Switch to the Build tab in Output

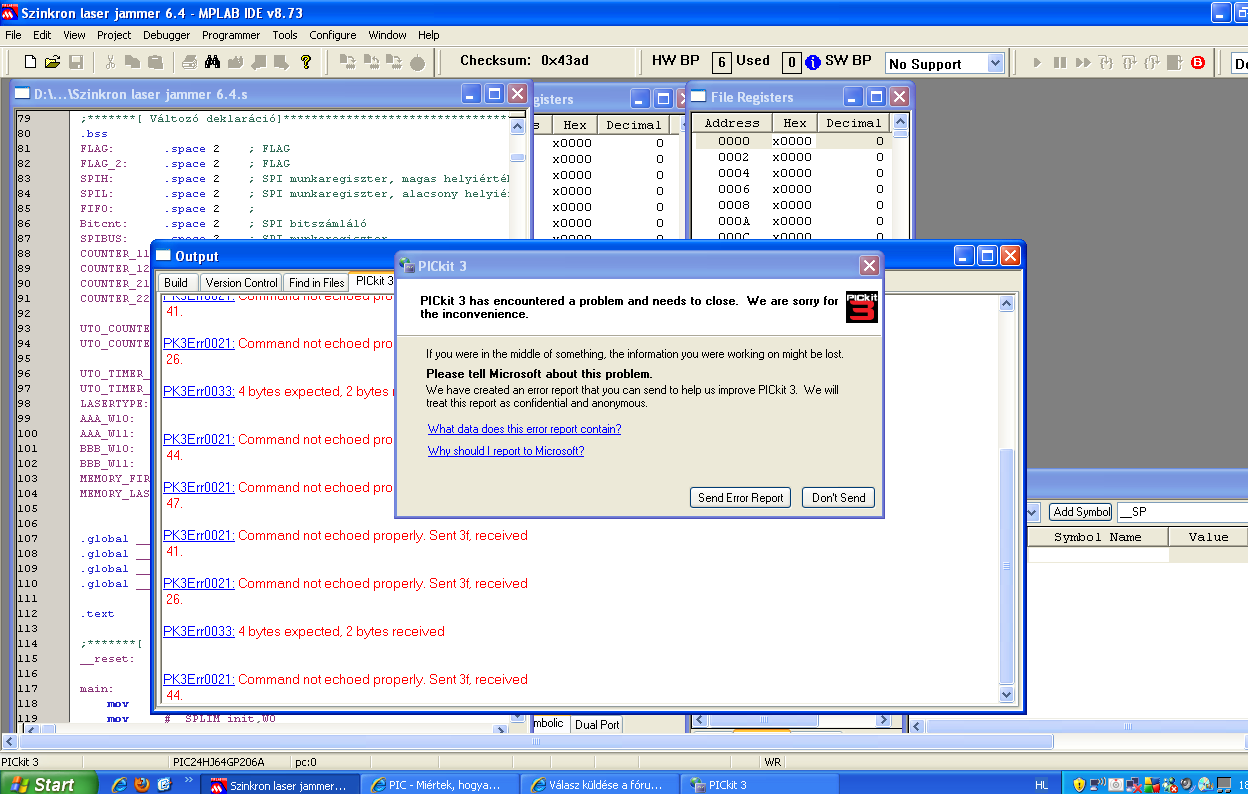[176, 283]
